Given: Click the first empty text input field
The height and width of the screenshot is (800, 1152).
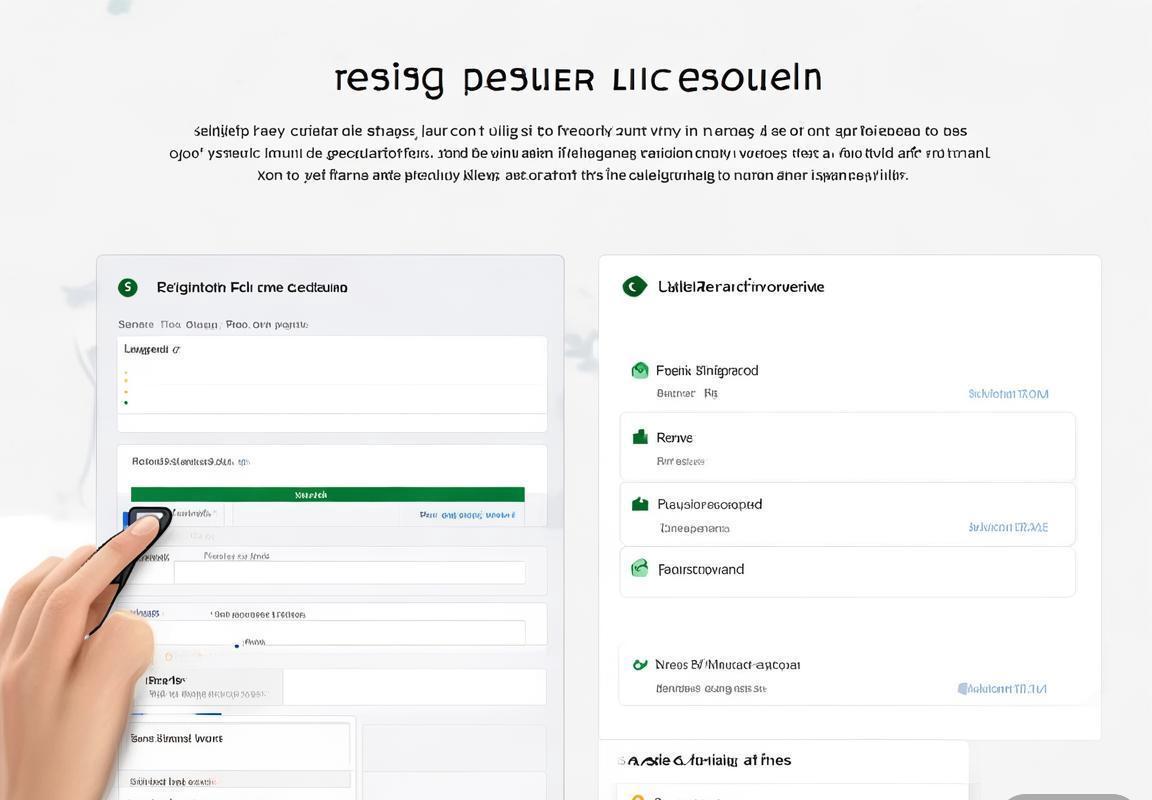Looking at the screenshot, I should [349, 573].
